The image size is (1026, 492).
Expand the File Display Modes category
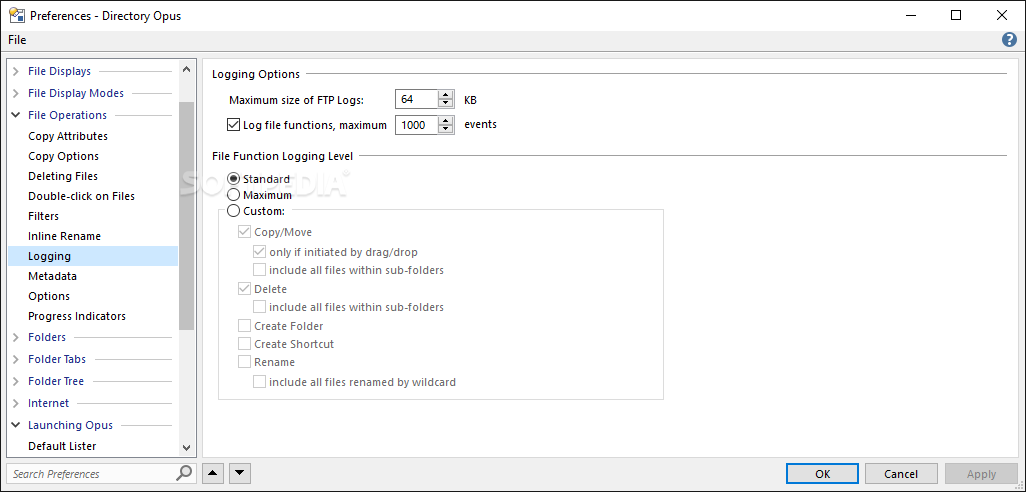pyautogui.click(x=16, y=94)
